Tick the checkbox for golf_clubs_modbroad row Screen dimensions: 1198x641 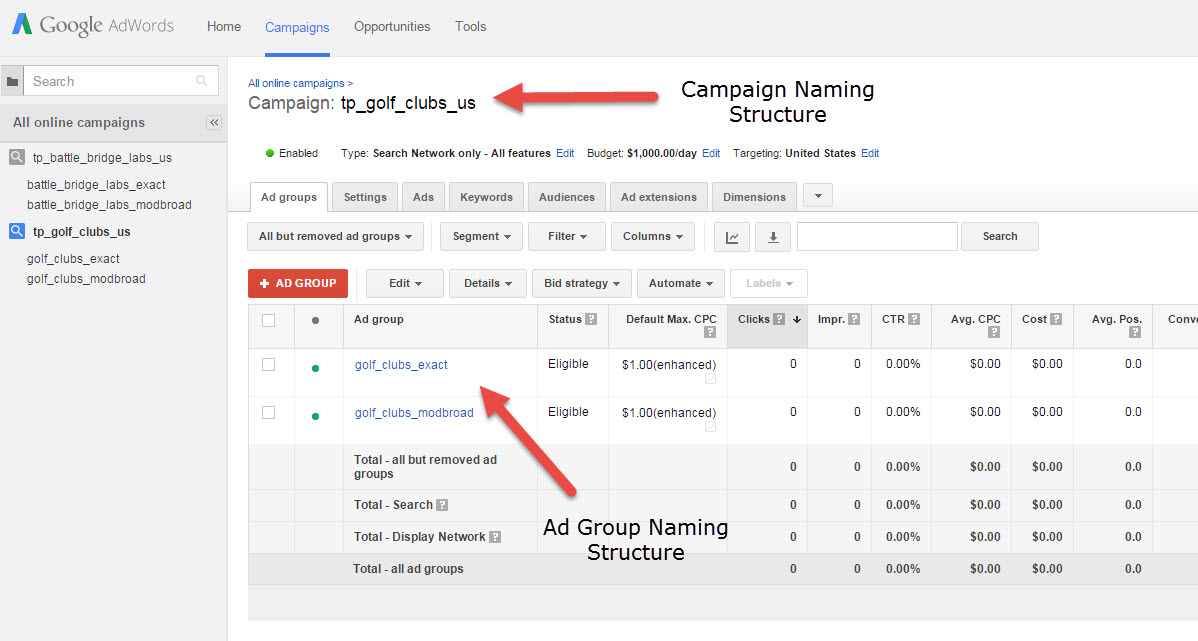[268, 412]
